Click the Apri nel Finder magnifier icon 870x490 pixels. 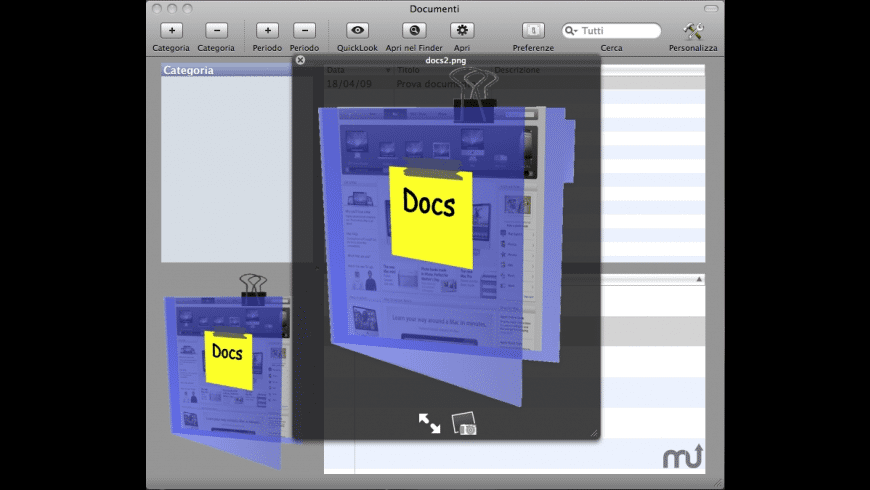point(414,31)
